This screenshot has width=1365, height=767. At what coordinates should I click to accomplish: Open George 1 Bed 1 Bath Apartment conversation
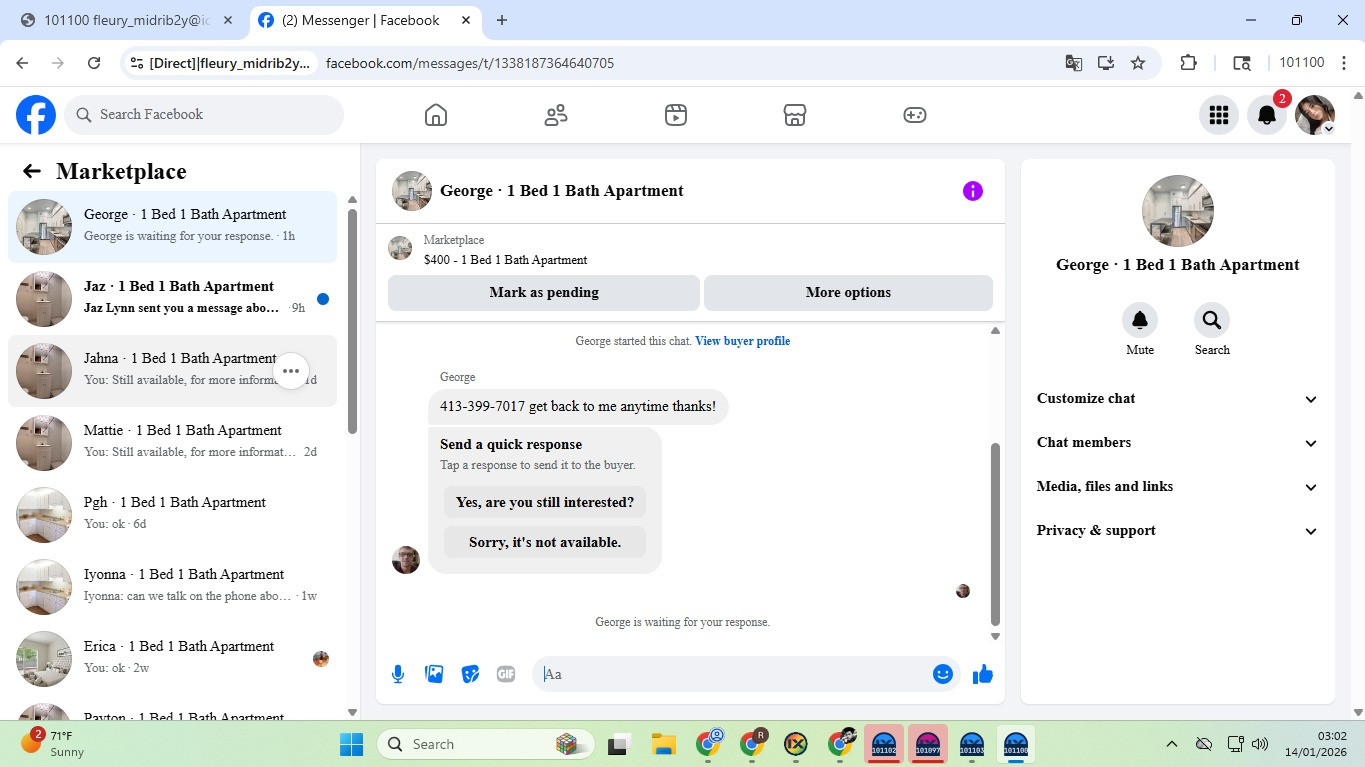coord(172,227)
